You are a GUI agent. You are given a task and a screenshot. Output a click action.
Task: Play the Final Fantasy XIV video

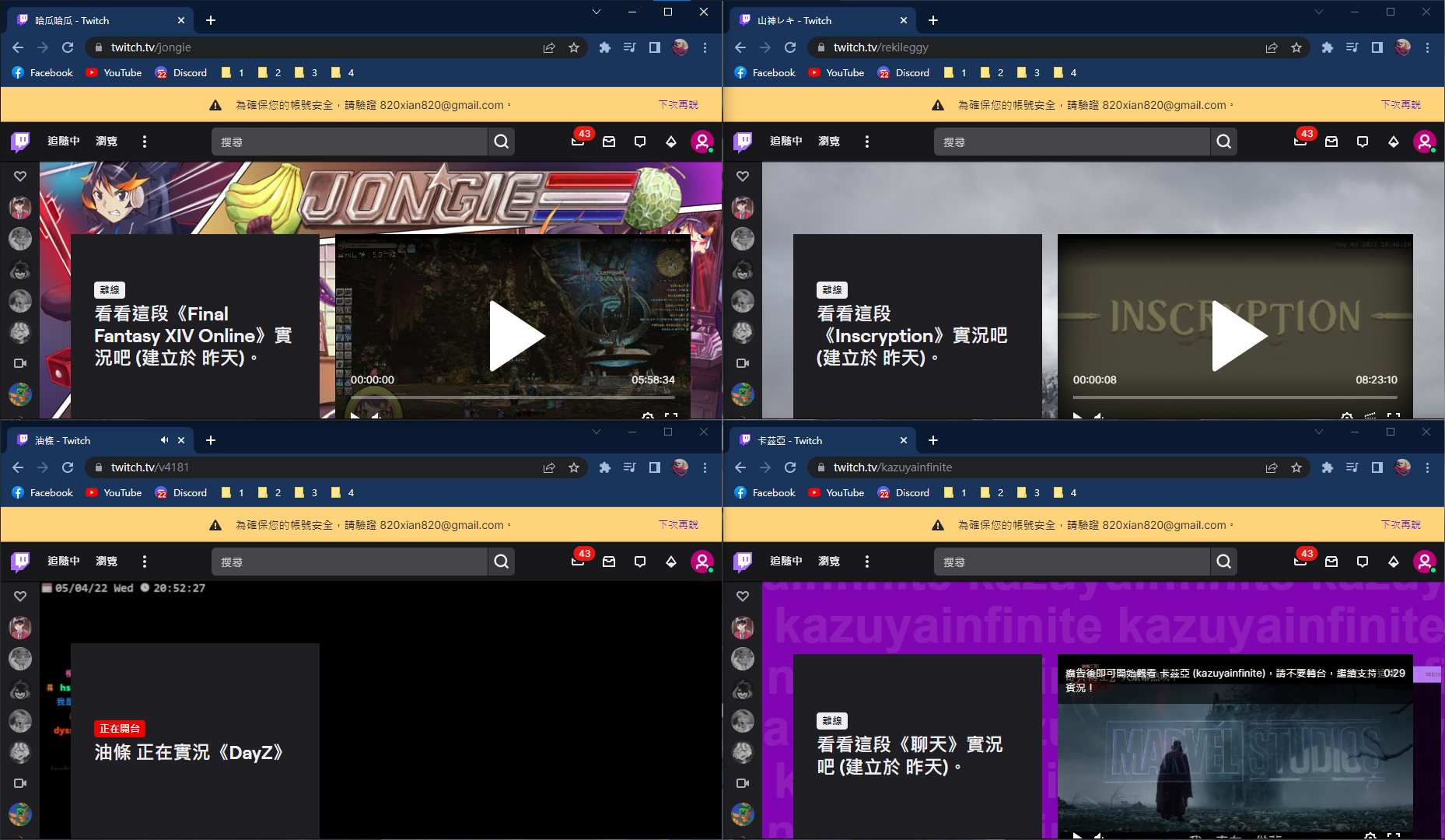coord(516,336)
